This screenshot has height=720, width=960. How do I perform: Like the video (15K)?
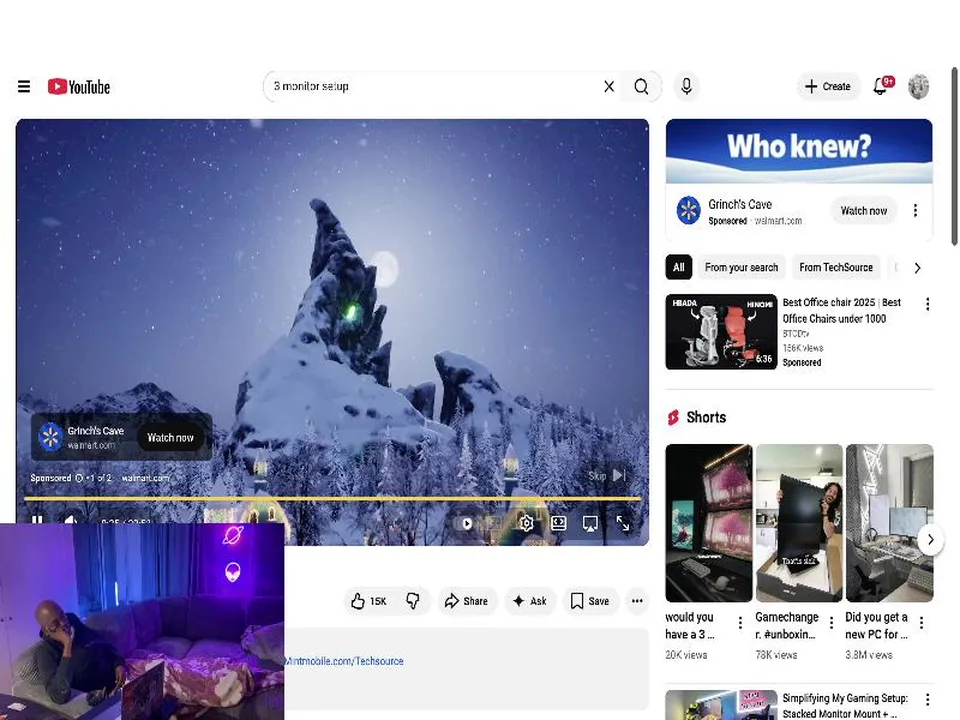pyautogui.click(x=370, y=601)
